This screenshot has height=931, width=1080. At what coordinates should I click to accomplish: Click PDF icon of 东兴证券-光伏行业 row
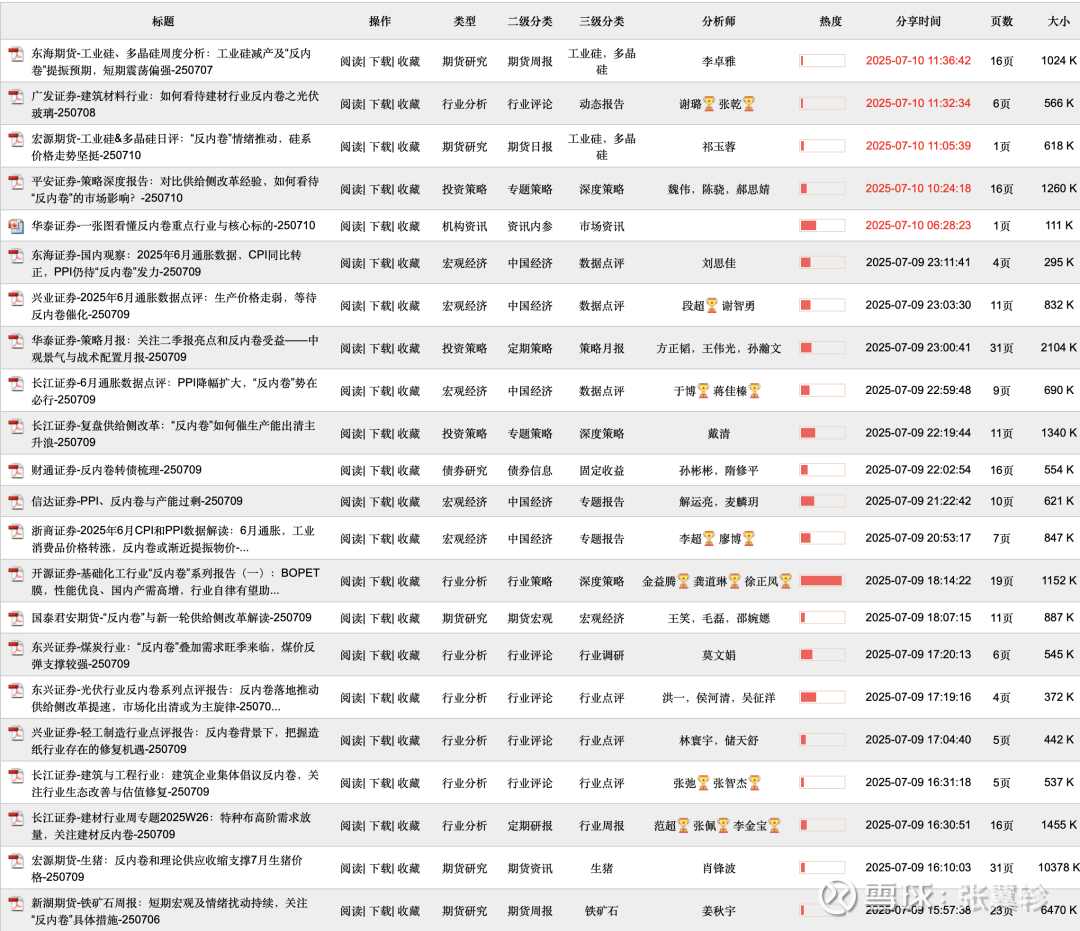(x=15, y=691)
